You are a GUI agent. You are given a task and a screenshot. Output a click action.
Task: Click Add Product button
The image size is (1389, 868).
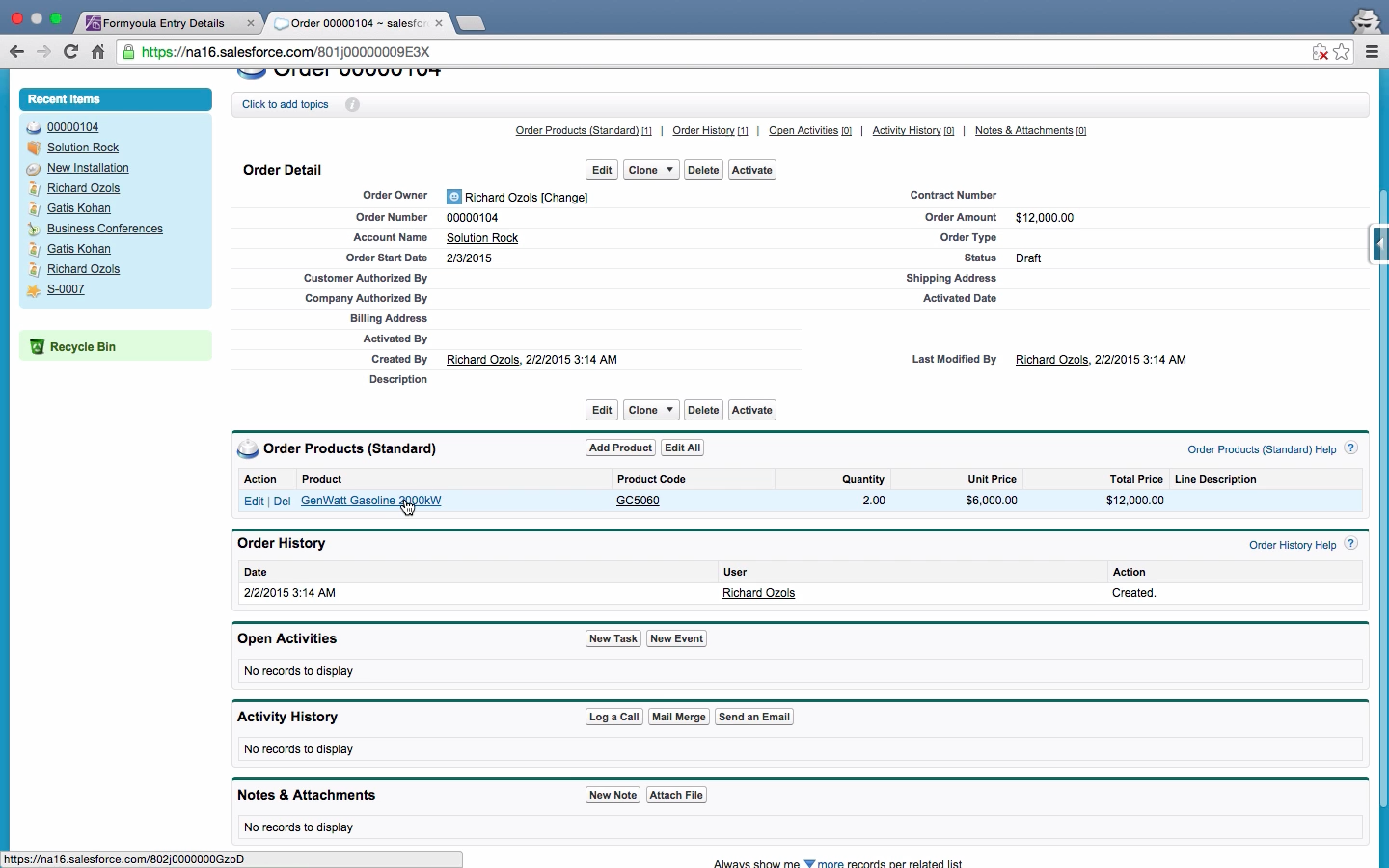(621, 448)
